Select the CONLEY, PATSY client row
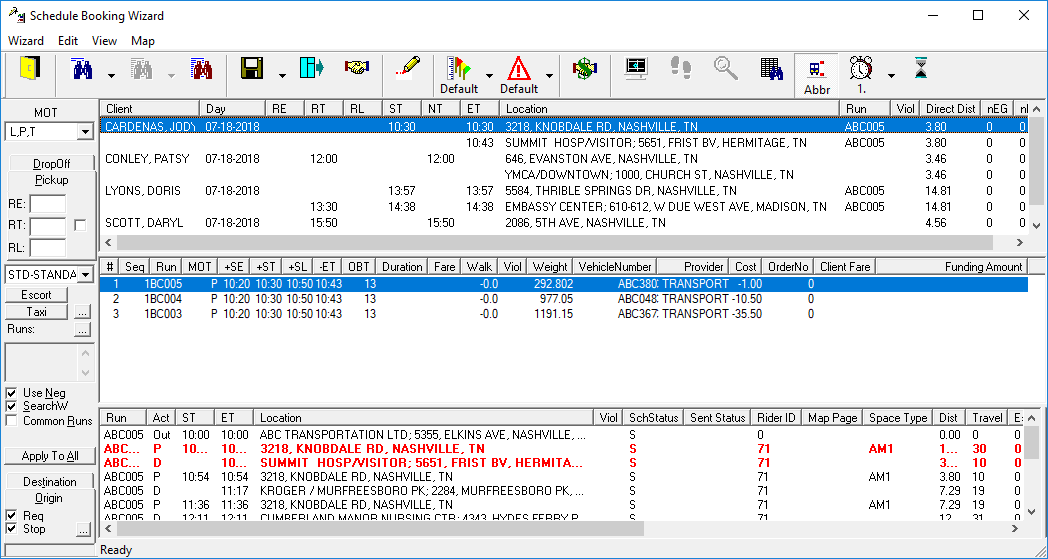The width and height of the screenshot is (1048, 559). click(565, 159)
